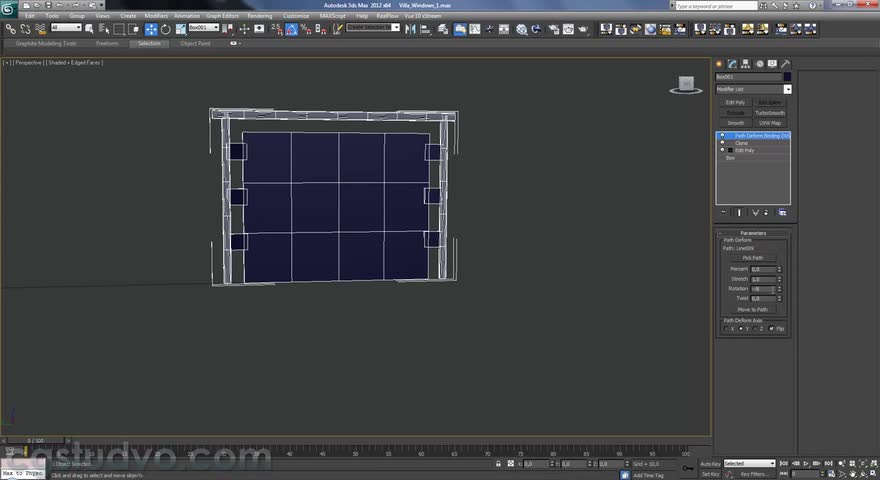This screenshot has height=480, width=880.
Task: Toggle visibility bulb of Path Deform Binding modifier
Action: pyautogui.click(x=722, y=135)
